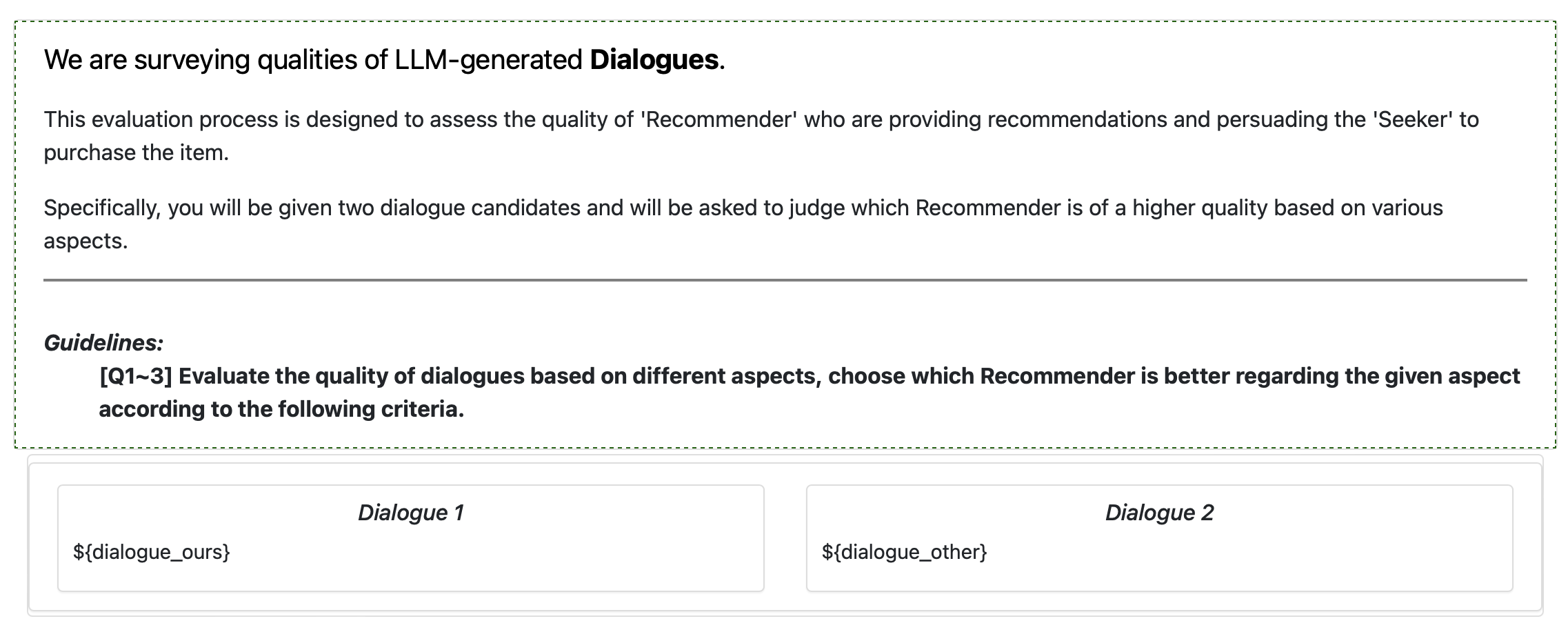
Task: Click the '[Q1~3]' question tag
Action: [135, 376]
